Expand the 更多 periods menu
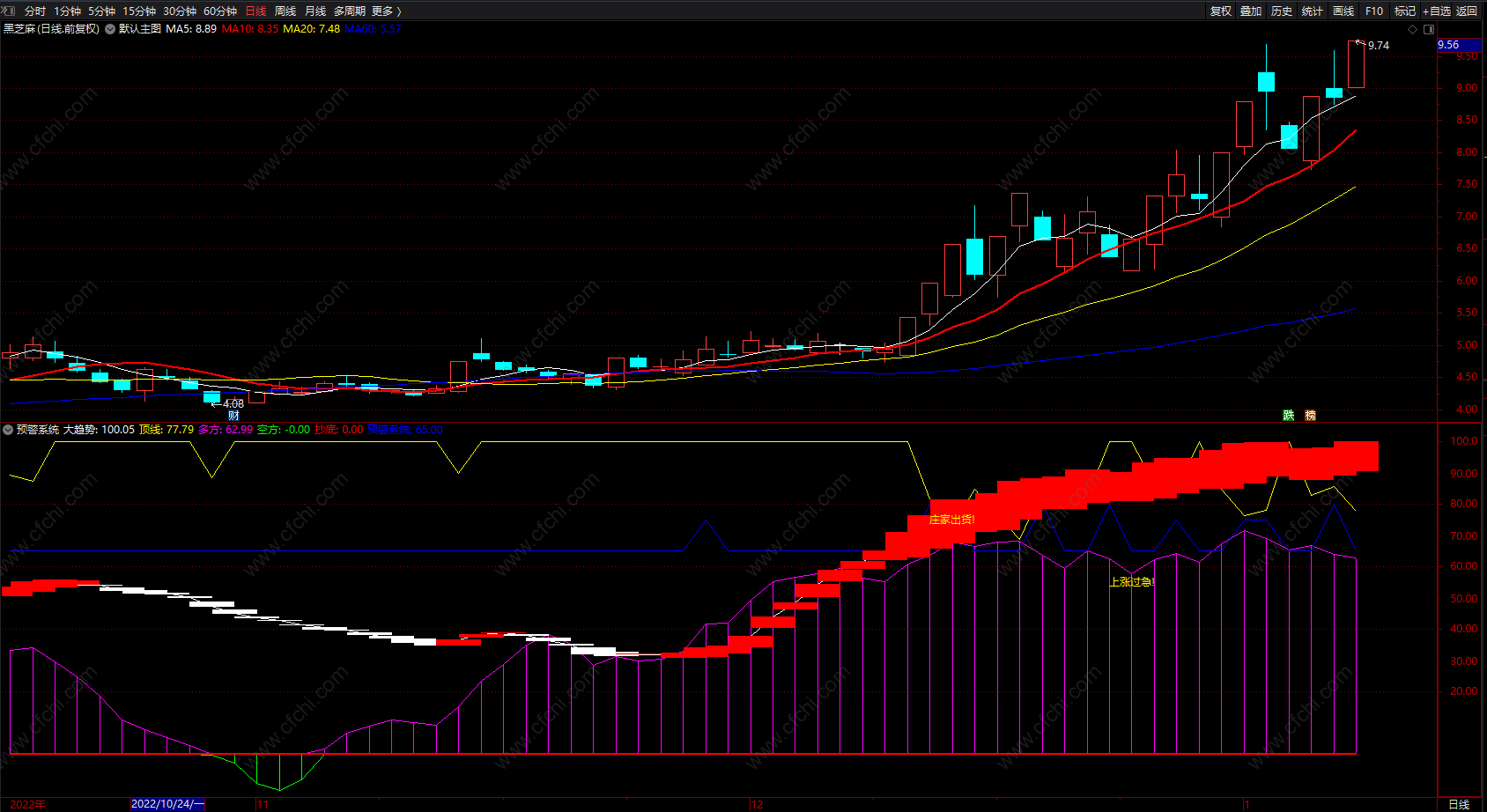The height and width of the screenshot is (812, 1487). pyautogui.click(x=387, y=11)
